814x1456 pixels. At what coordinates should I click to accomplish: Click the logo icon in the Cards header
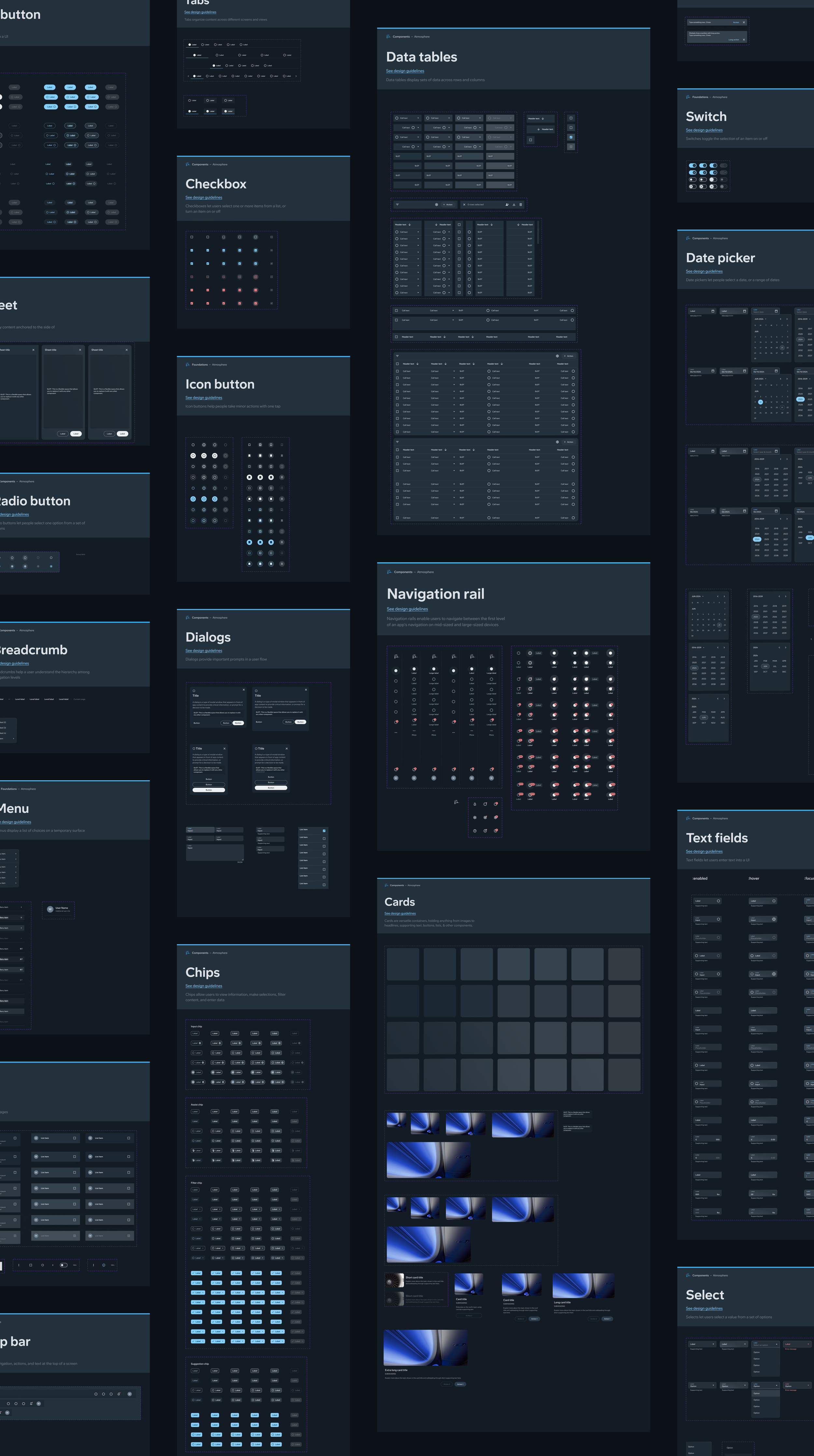pos(386,885)
